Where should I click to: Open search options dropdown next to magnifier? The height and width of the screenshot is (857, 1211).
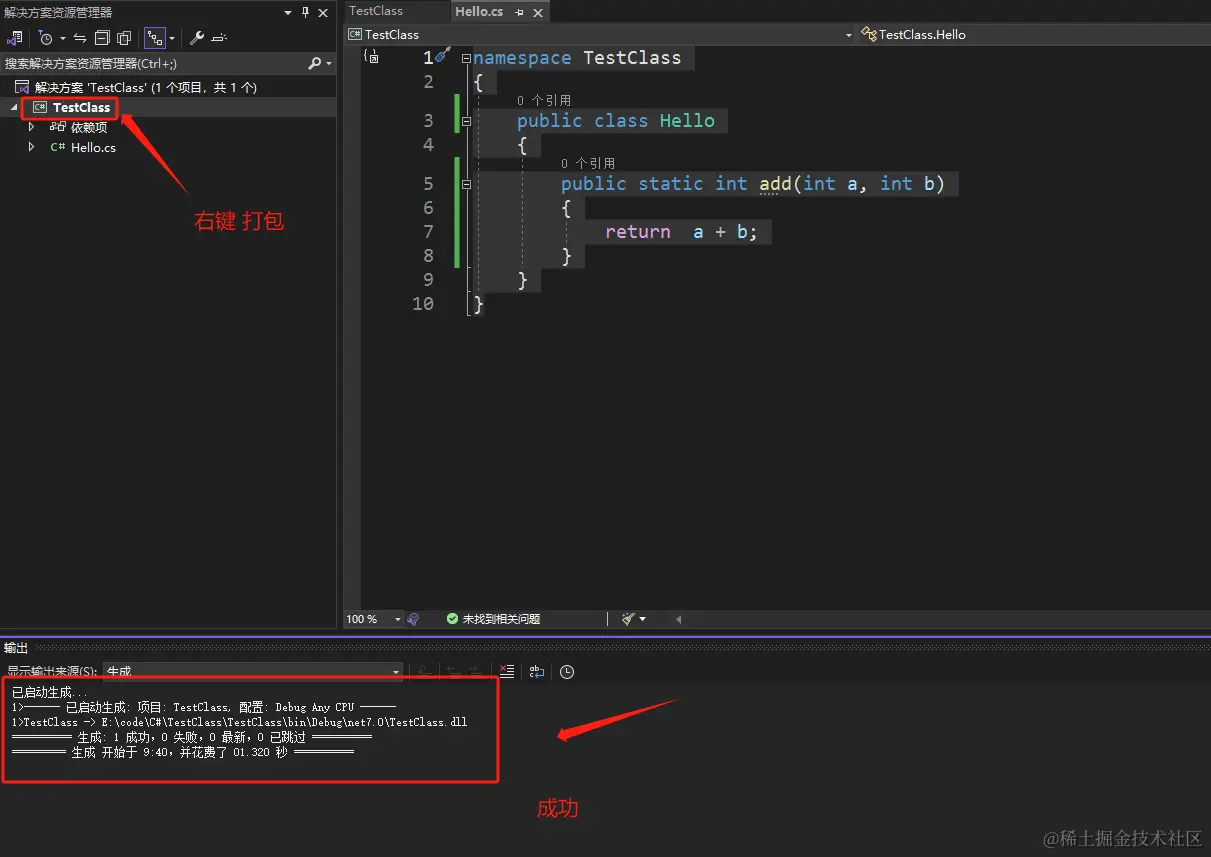328,63
